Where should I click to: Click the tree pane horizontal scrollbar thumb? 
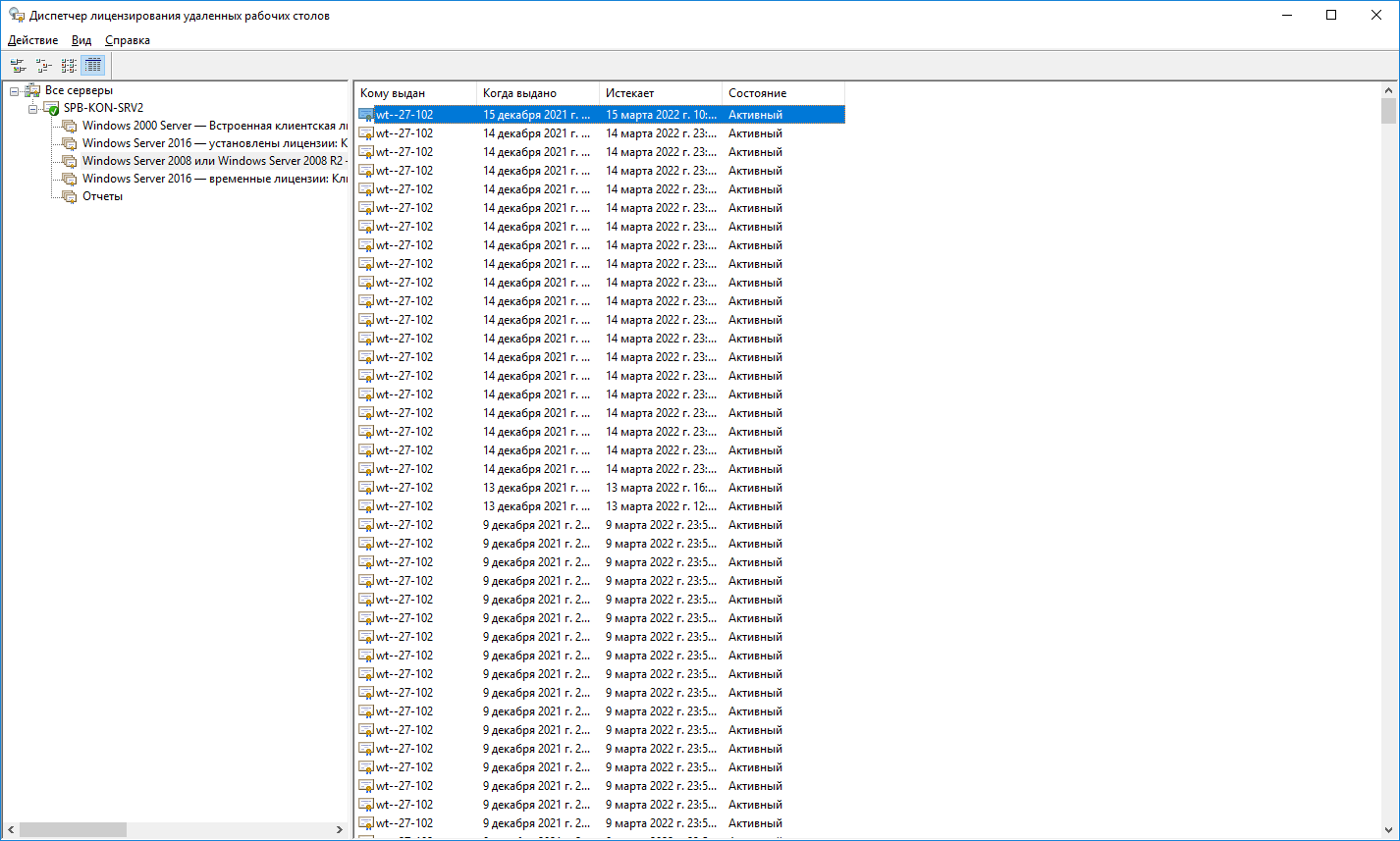pyautogui.click(x=73, y=829)
